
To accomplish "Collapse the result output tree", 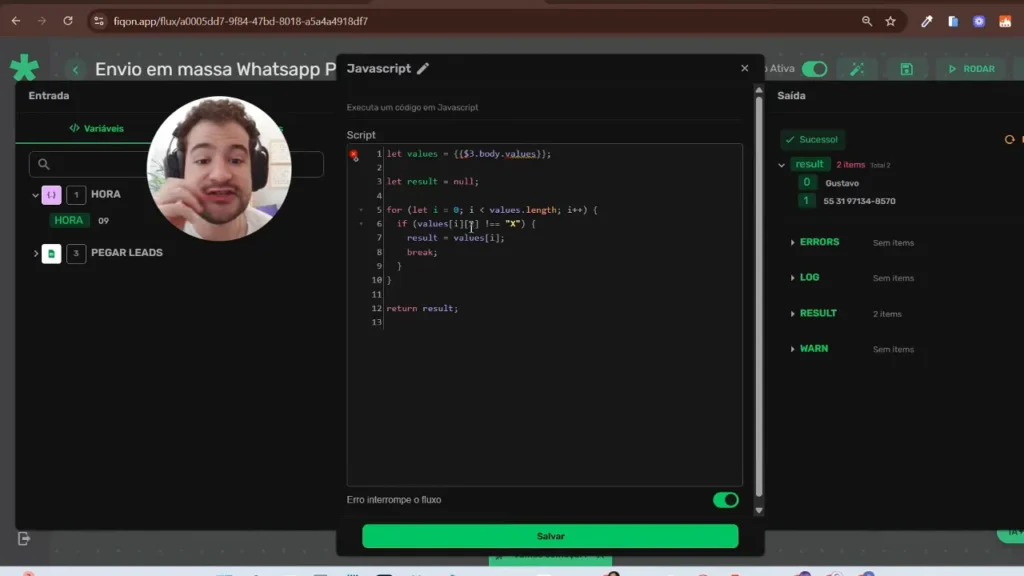I will [782, 165].
